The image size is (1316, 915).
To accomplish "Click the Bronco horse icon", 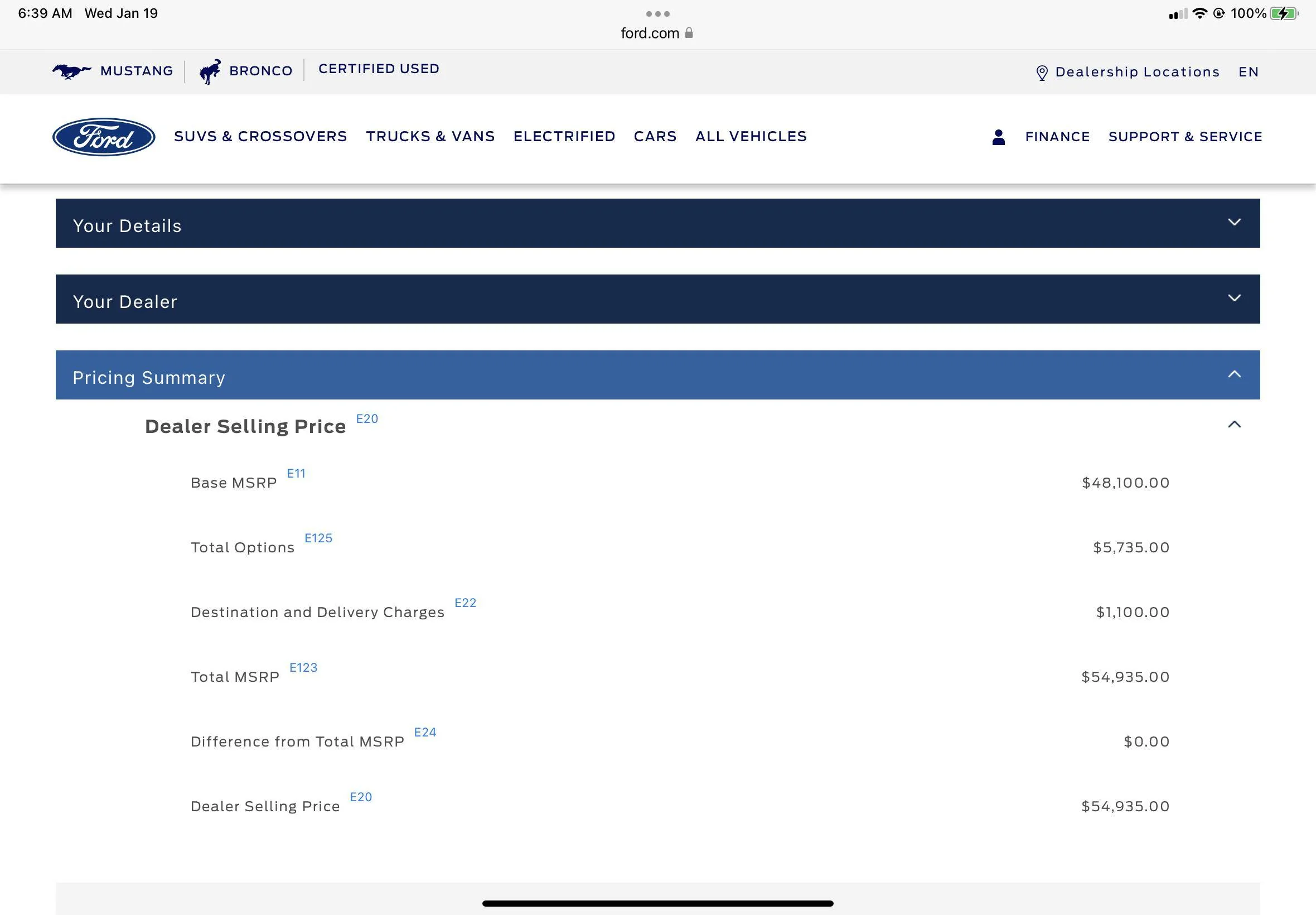I will [x=210, y=71].
